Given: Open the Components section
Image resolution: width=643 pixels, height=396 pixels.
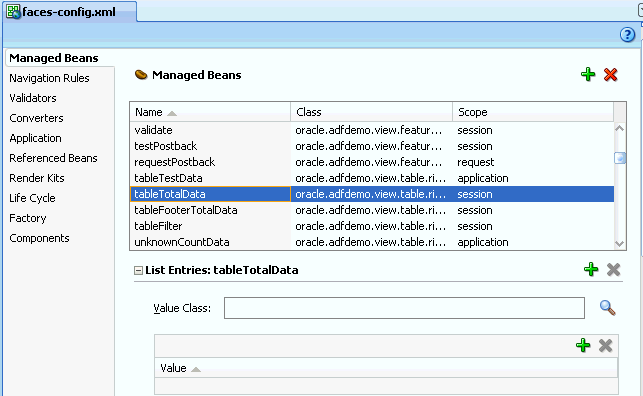Looking at the screenshot, I should (x=39, y=238).
